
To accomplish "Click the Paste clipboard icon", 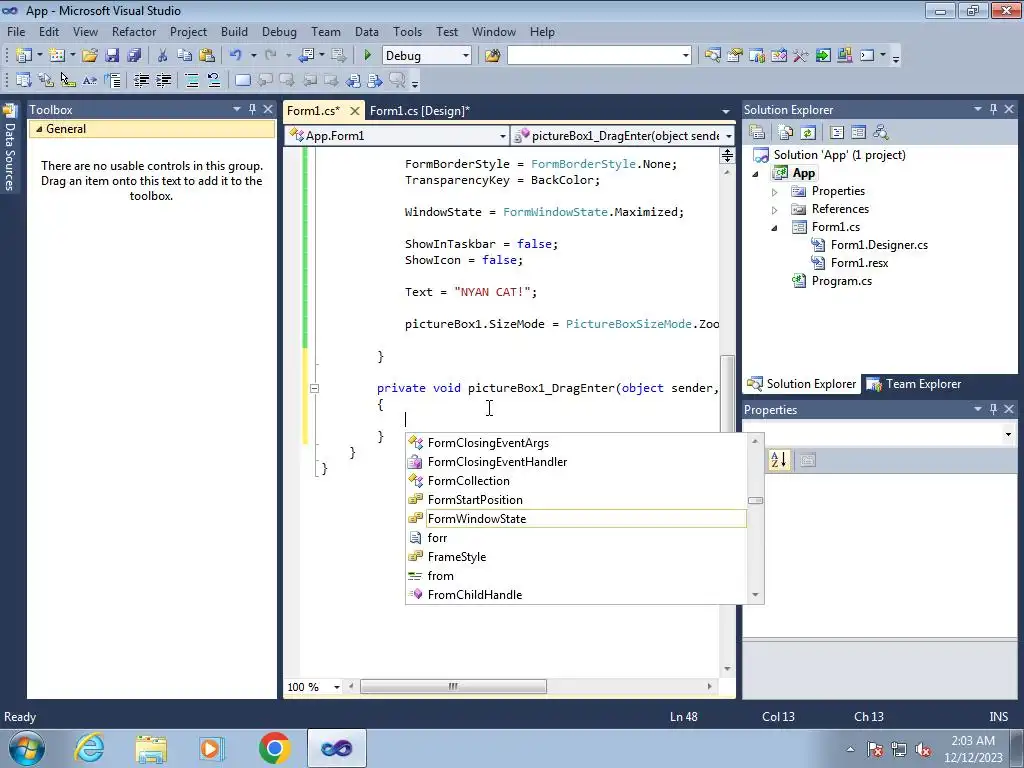I will tap(207, 56).
